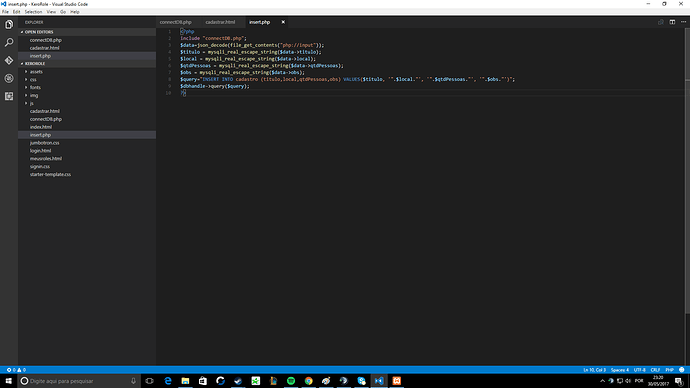This screenshot has height=388, width=690.
Task: Open the Extensions view icon
Action: [x=9, y=96]
